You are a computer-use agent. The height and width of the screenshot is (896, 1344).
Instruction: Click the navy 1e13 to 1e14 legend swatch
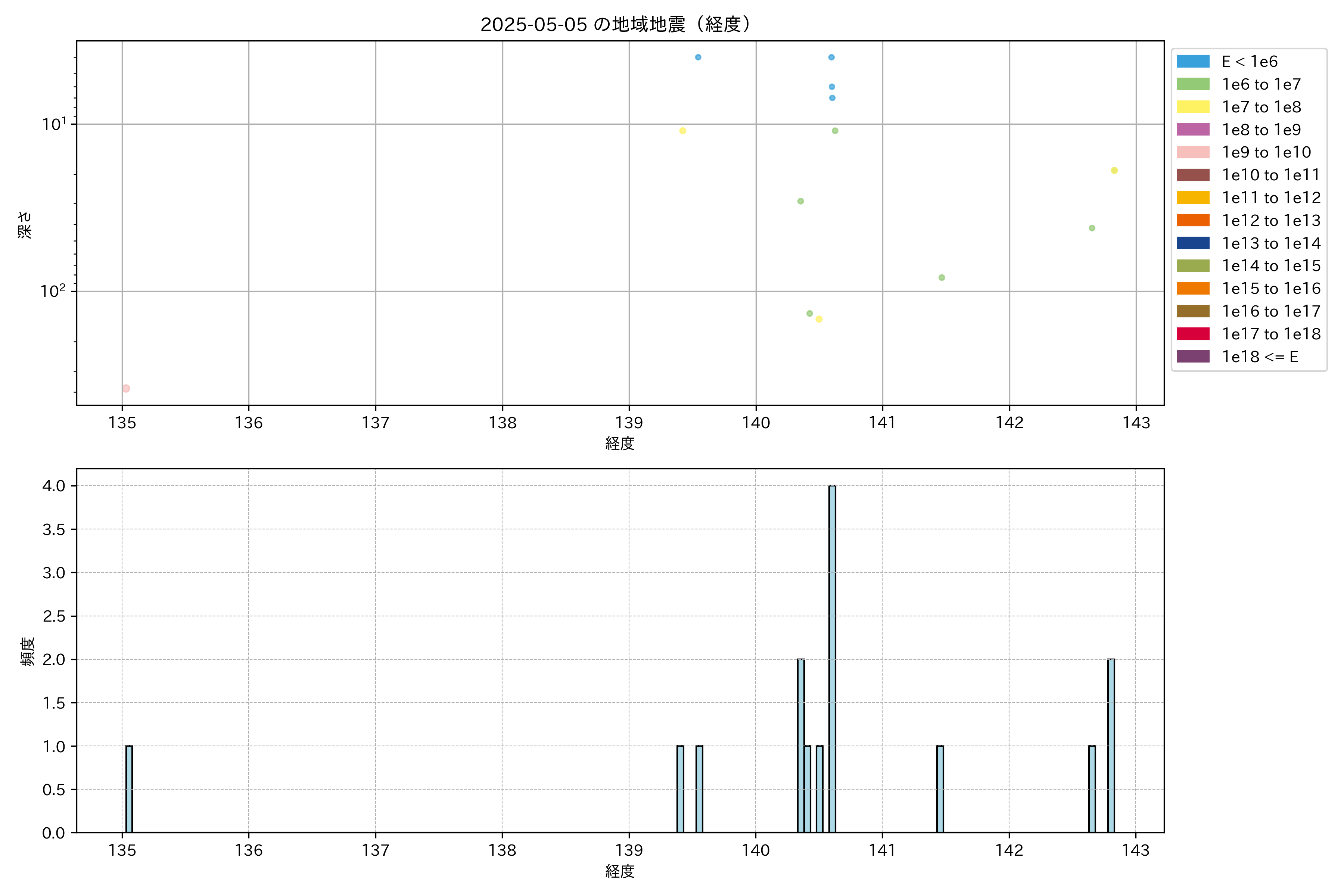pos(1192,243)
